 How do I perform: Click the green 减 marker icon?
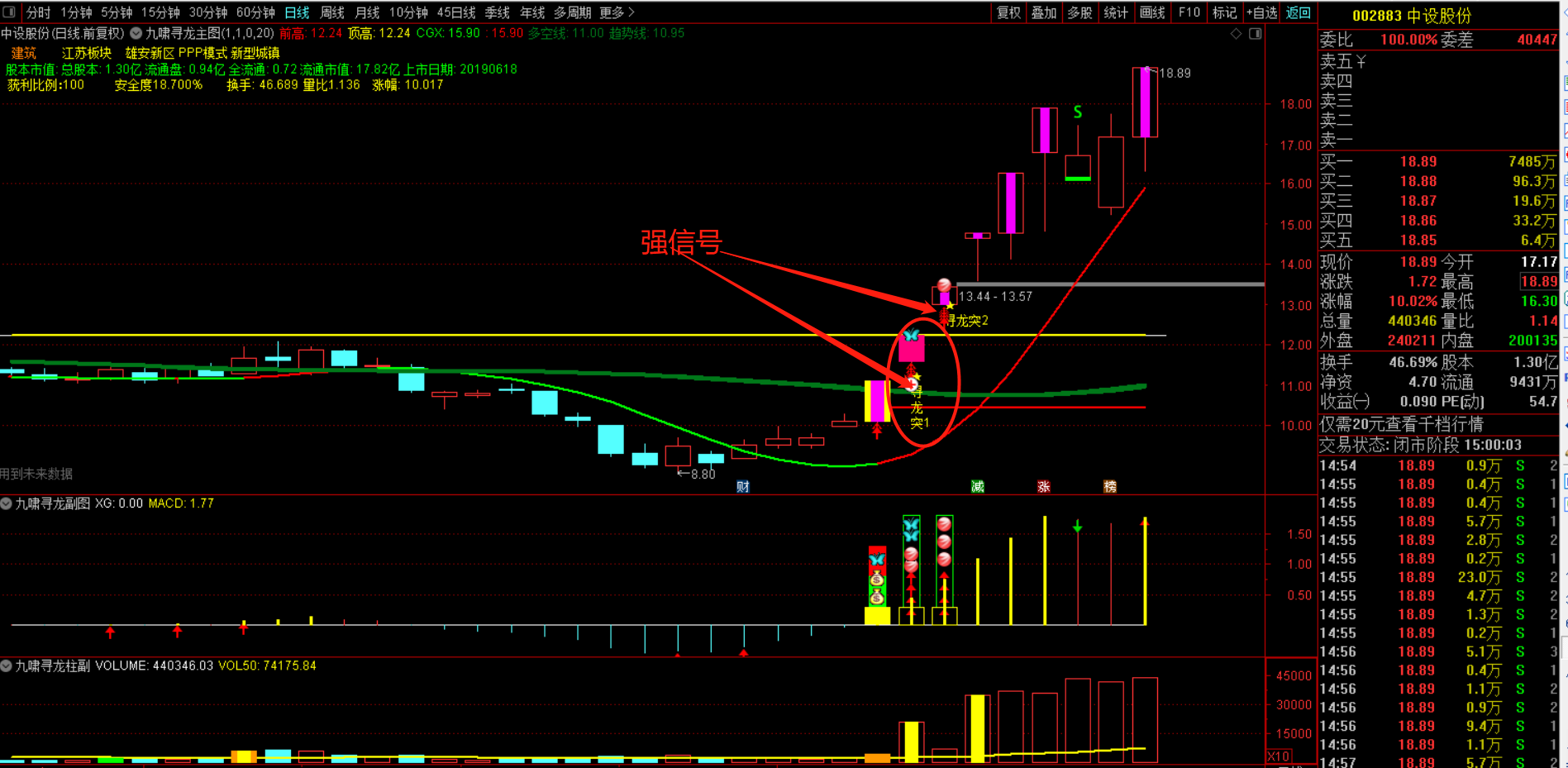tap(978, 487)
